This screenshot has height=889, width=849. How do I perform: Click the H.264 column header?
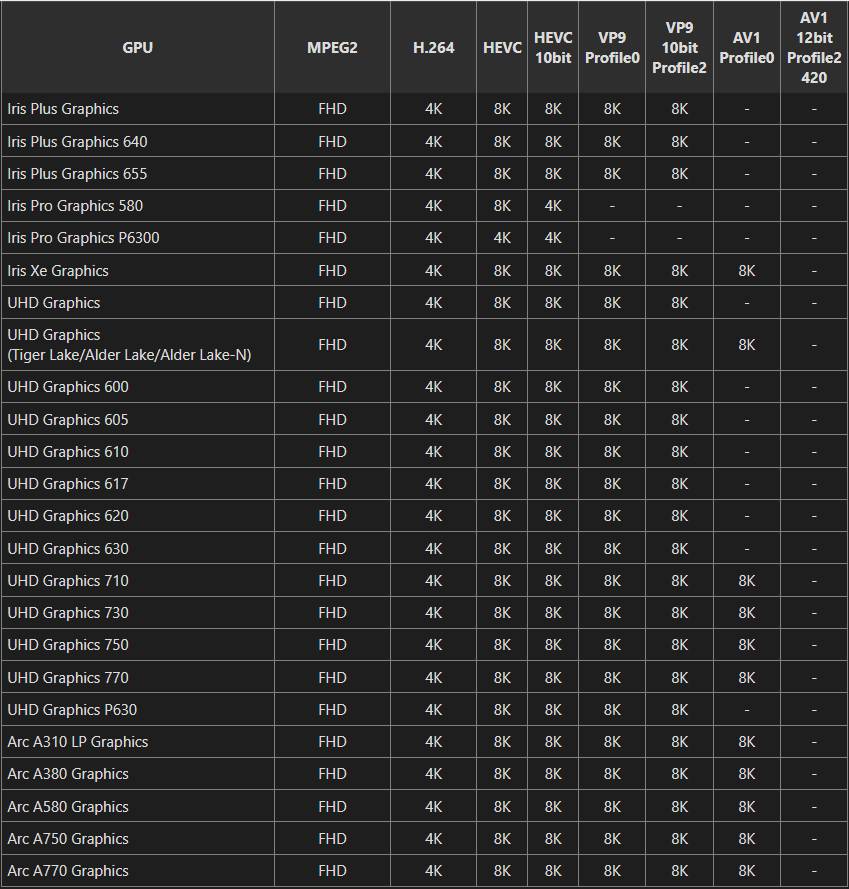(x=433, y=48)
